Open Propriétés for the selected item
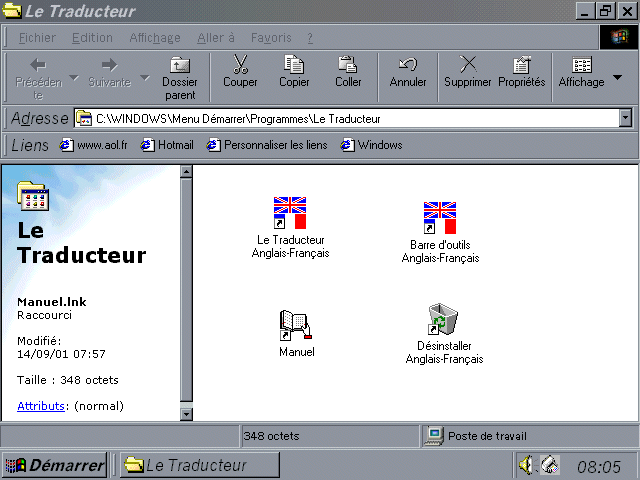Screen dimensions: 640x480 522,72
